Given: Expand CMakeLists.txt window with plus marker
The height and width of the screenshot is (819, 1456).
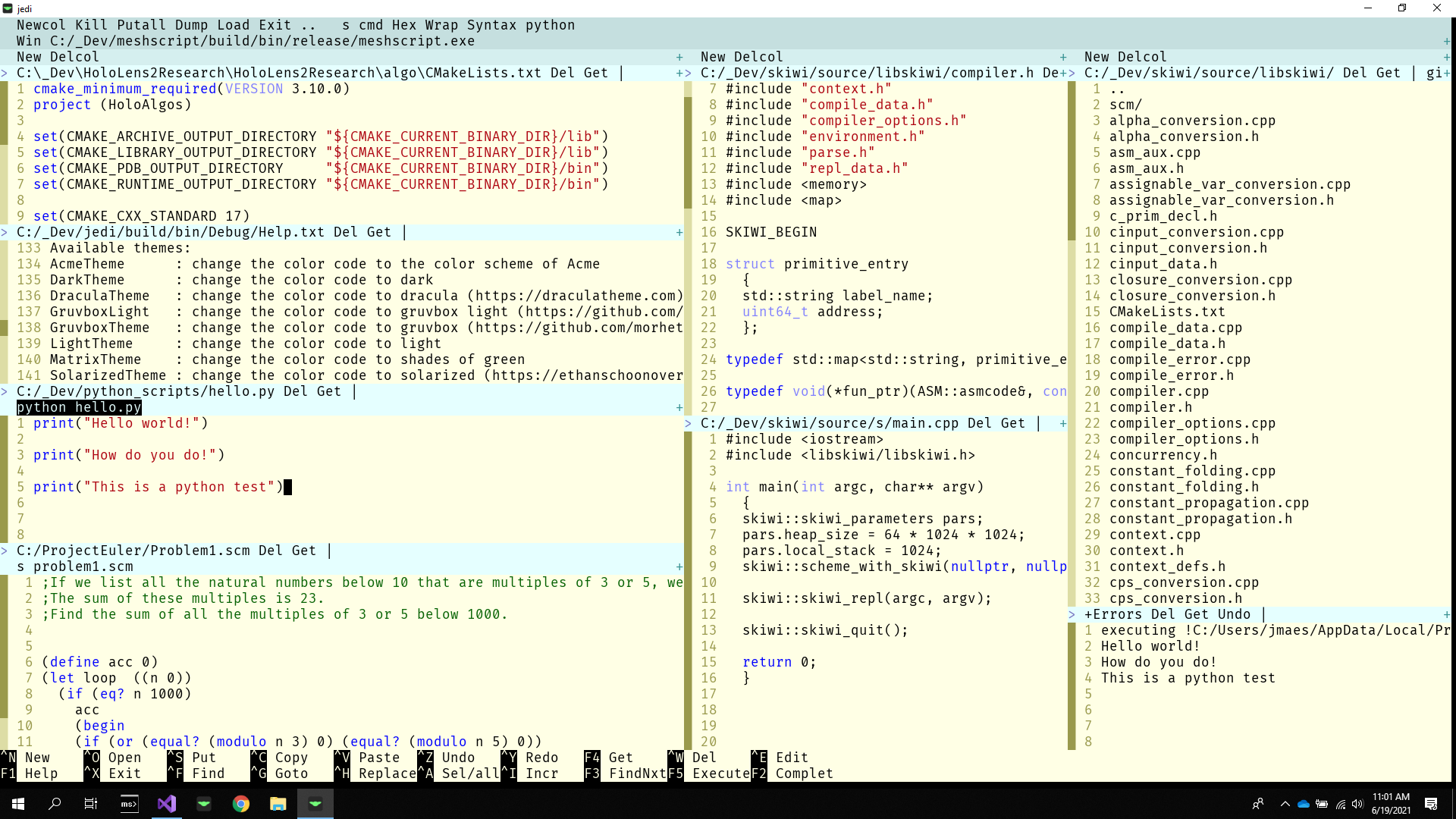Looking at the screenshot, I should pos(679,73).
